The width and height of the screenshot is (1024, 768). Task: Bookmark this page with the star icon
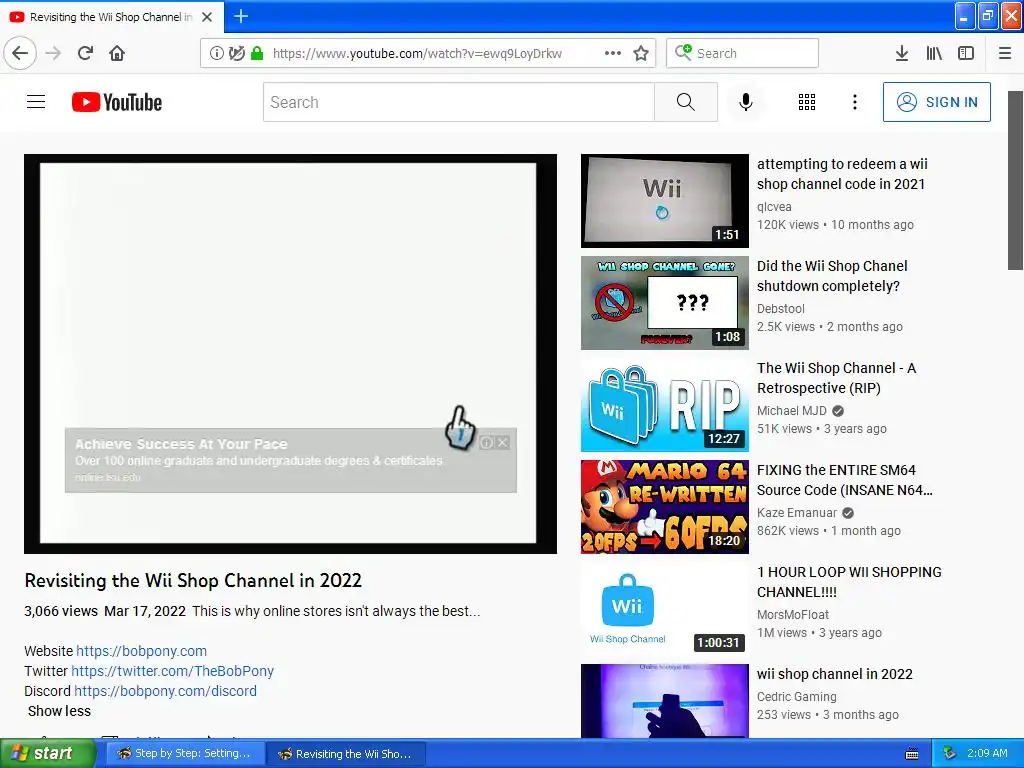point(641,53)
